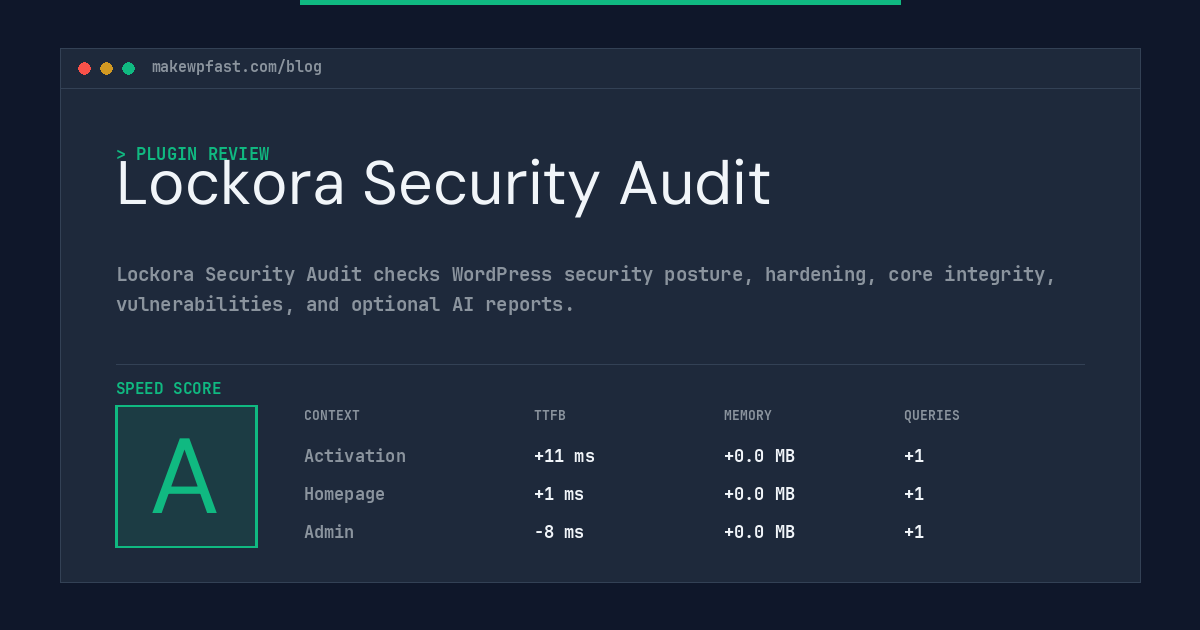Click the green window dot

point(128,68)
